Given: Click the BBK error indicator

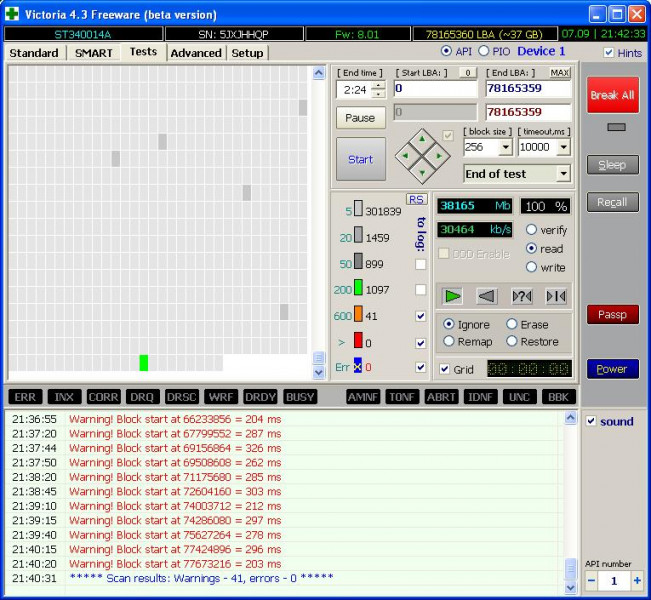Looking at the screenshot, I should (558, 397).
